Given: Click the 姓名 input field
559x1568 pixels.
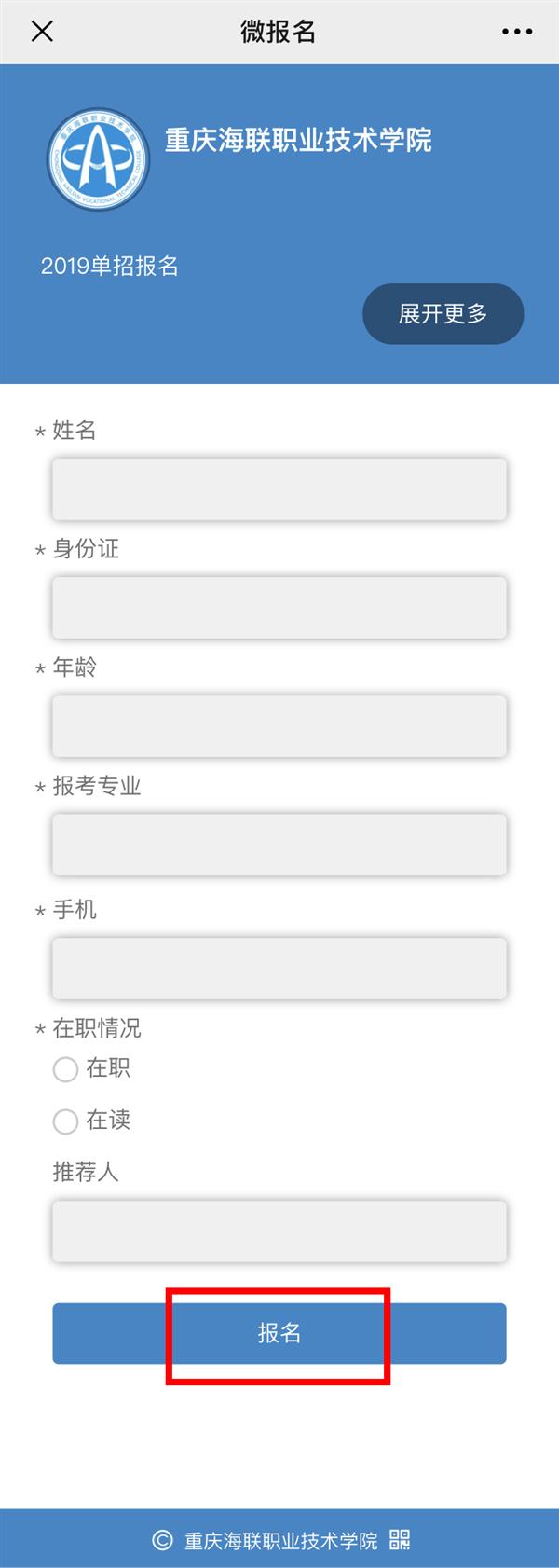Looking at the screenshot, I should 279,488.
